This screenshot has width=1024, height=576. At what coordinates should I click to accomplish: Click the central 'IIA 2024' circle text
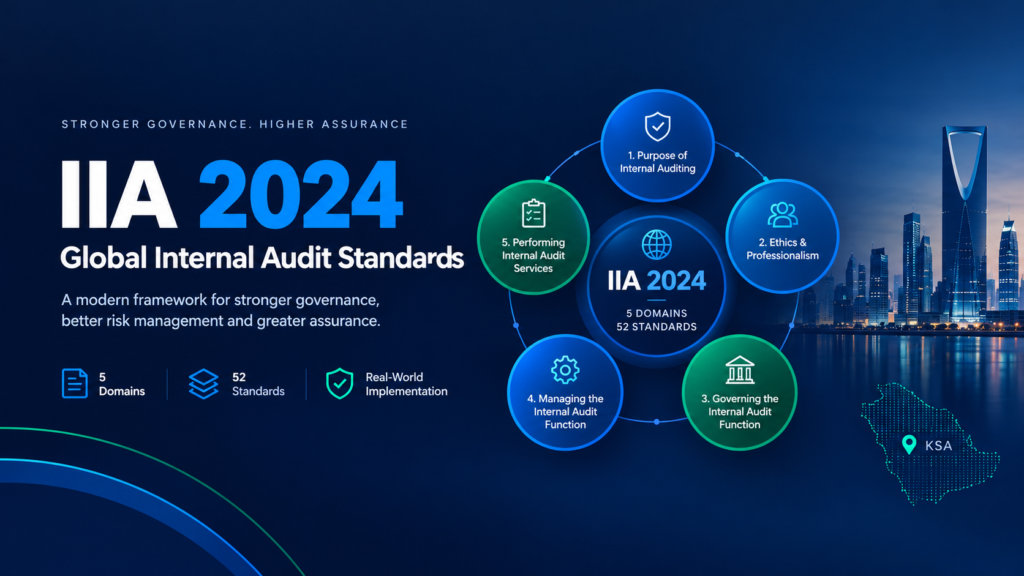656,281
